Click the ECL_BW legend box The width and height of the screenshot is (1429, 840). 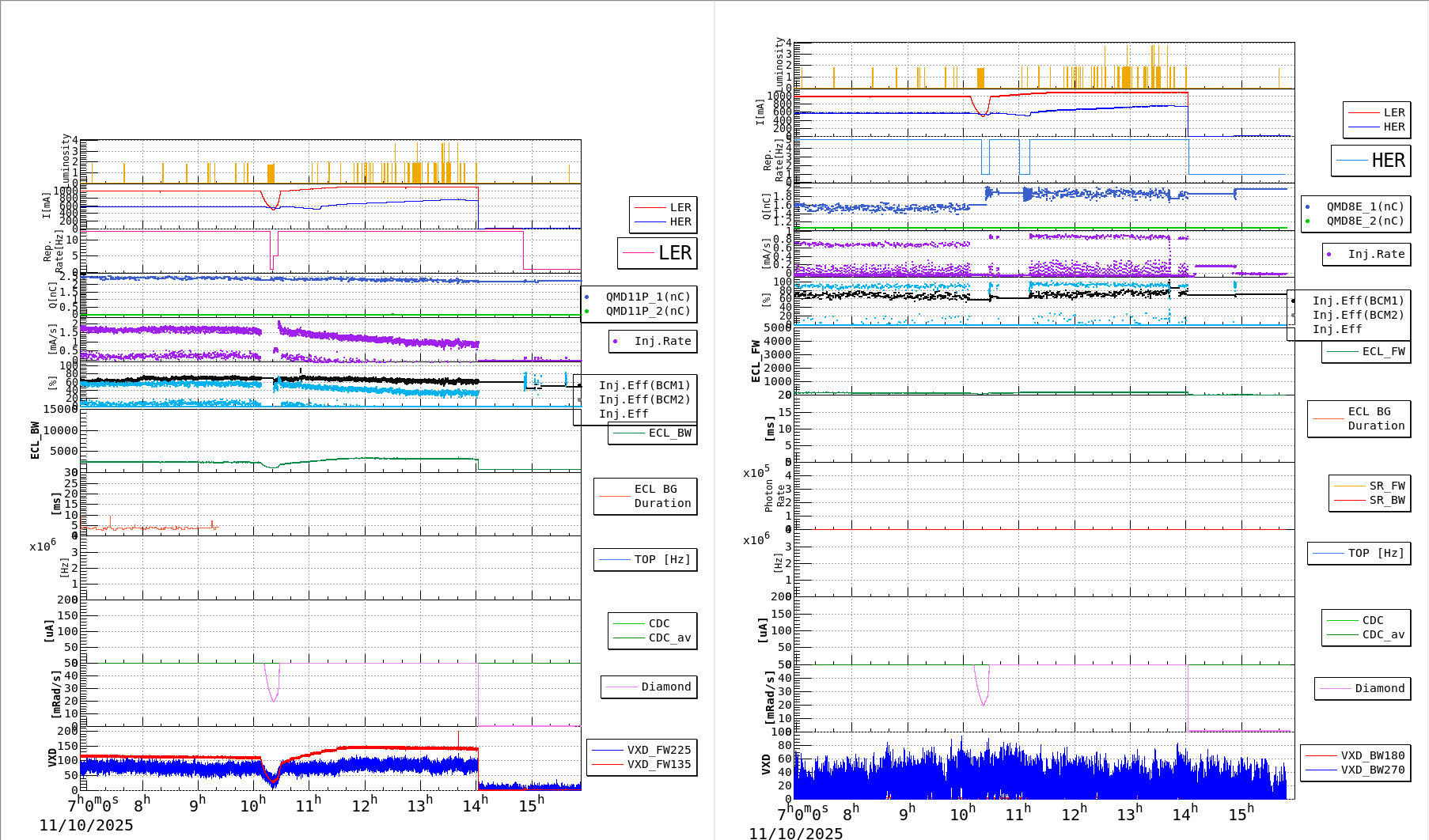click(x=653, y=433)
